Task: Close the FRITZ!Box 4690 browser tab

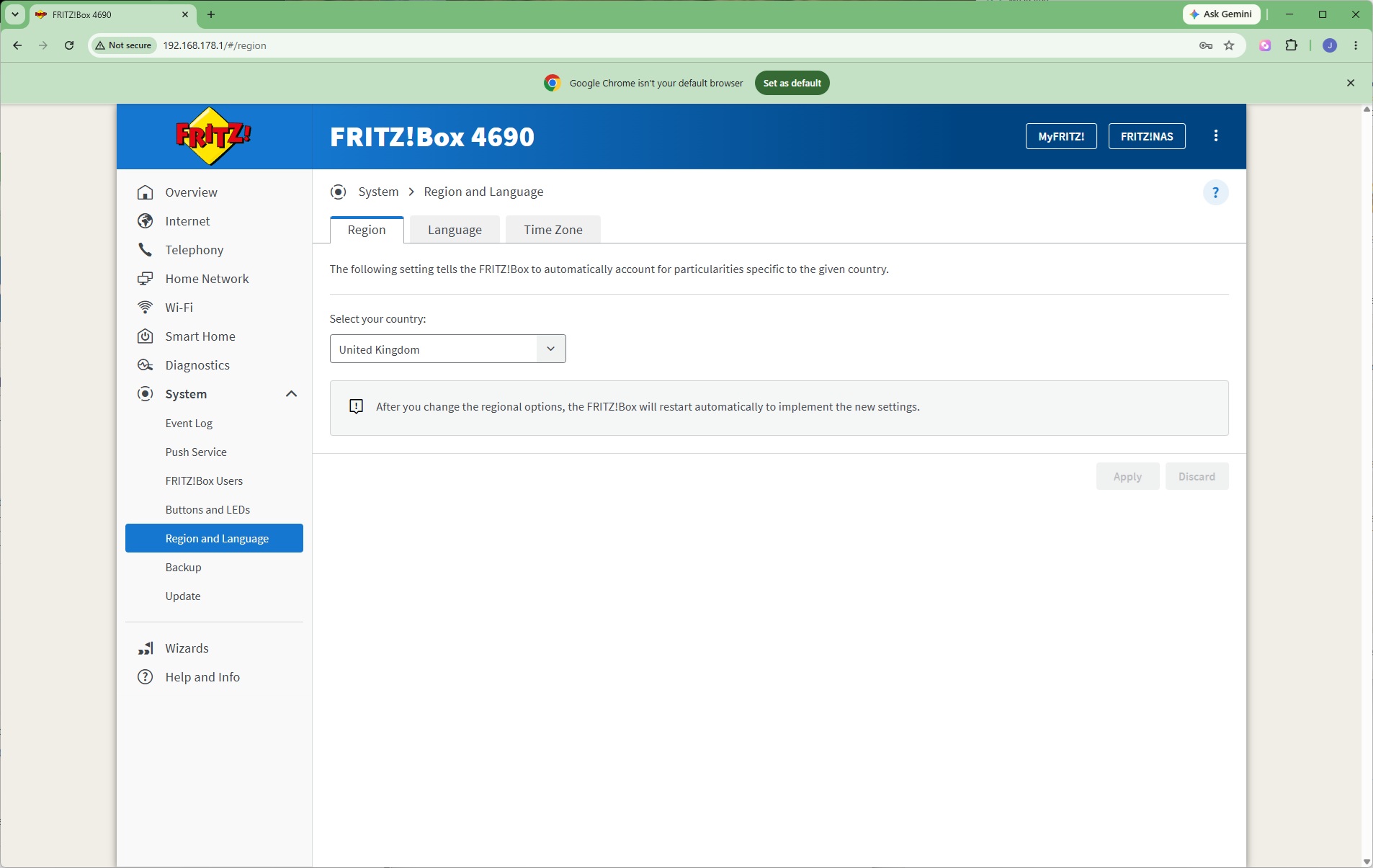Action: point(185,14)
